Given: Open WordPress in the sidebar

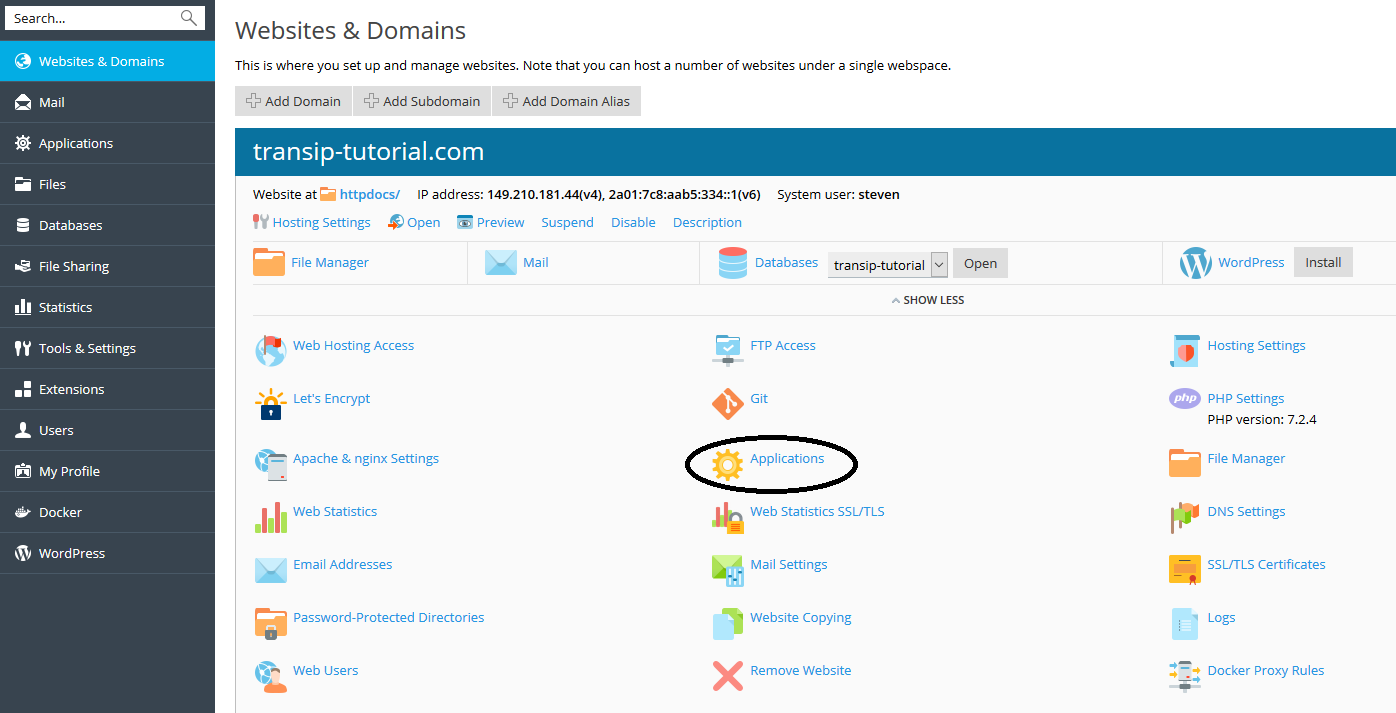Looking at the screenshot, I should (107, 553).
